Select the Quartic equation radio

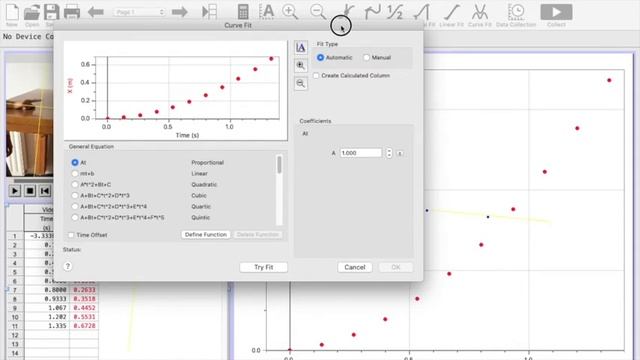coord(75,207)
